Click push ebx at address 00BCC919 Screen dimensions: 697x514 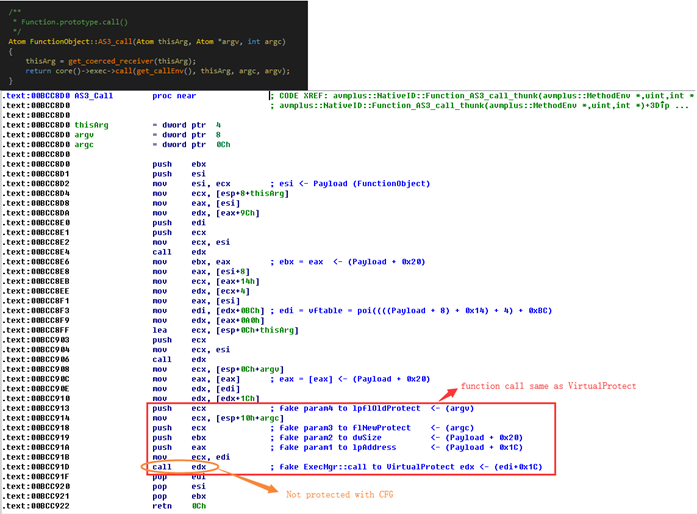(x=179, y=438)
